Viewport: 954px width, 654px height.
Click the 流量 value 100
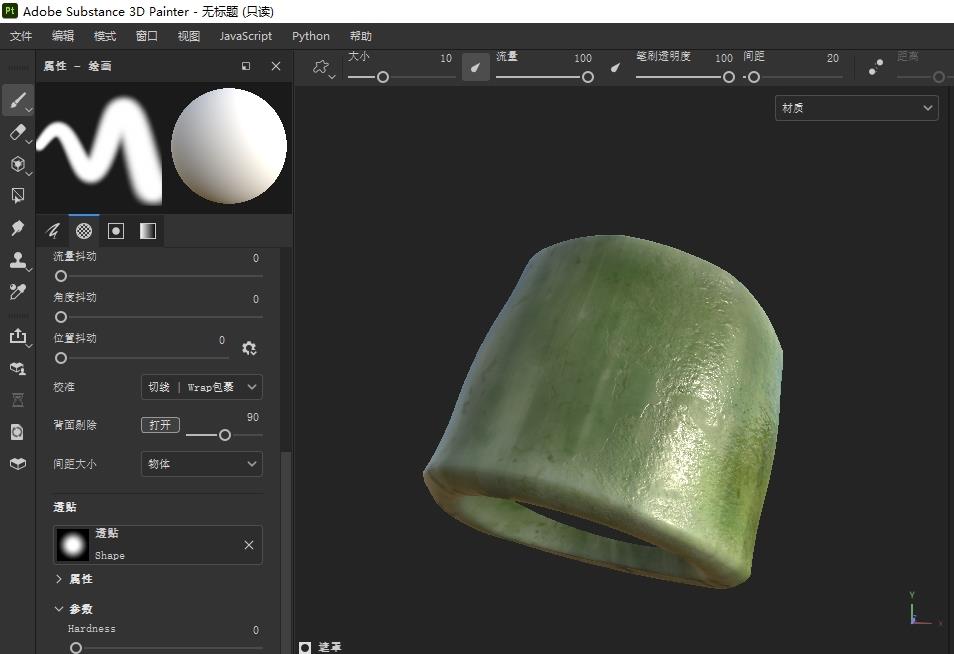[x=583, y=58]
